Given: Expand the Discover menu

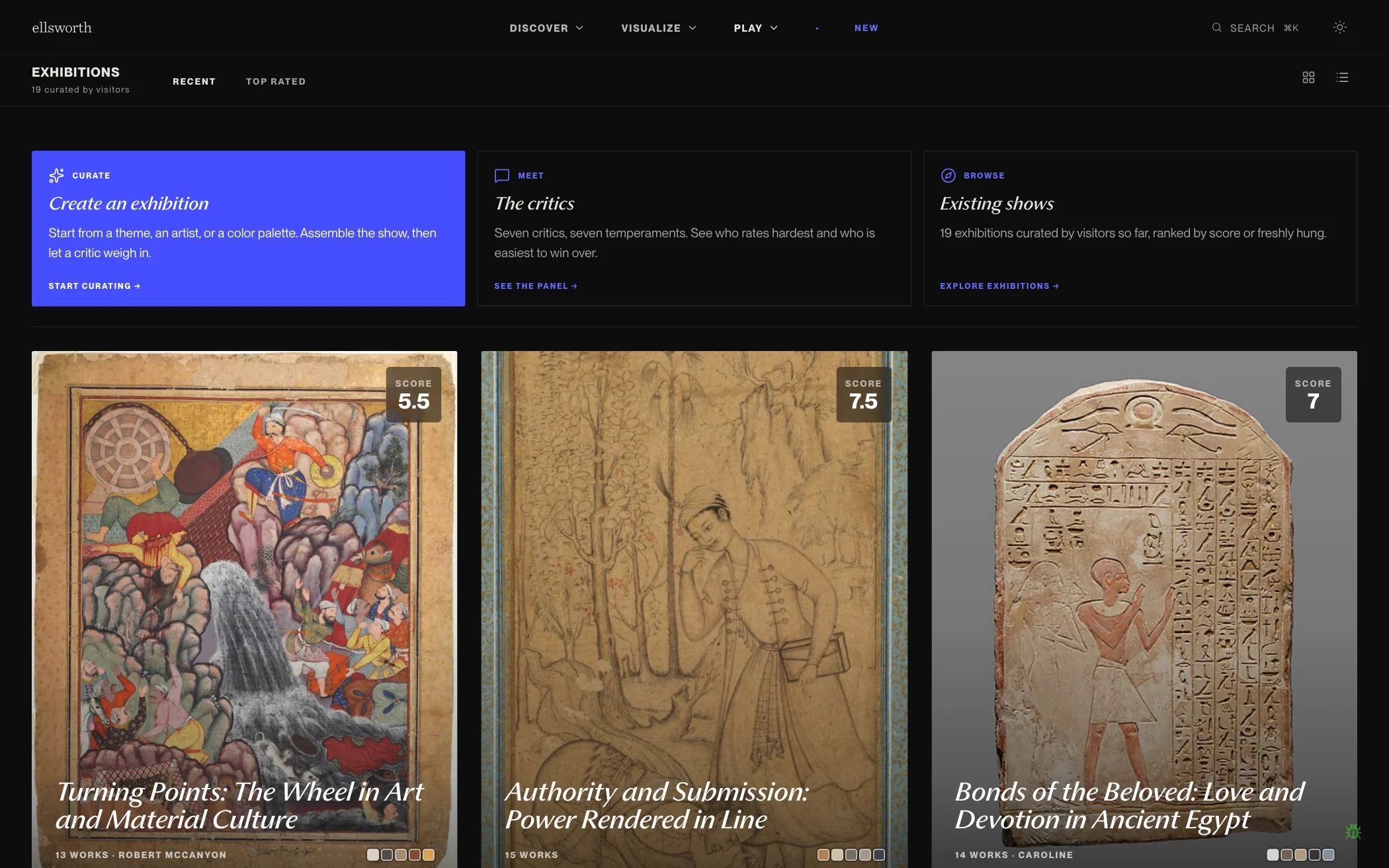Looking at the screenshot, I should [x=546, y=28].
